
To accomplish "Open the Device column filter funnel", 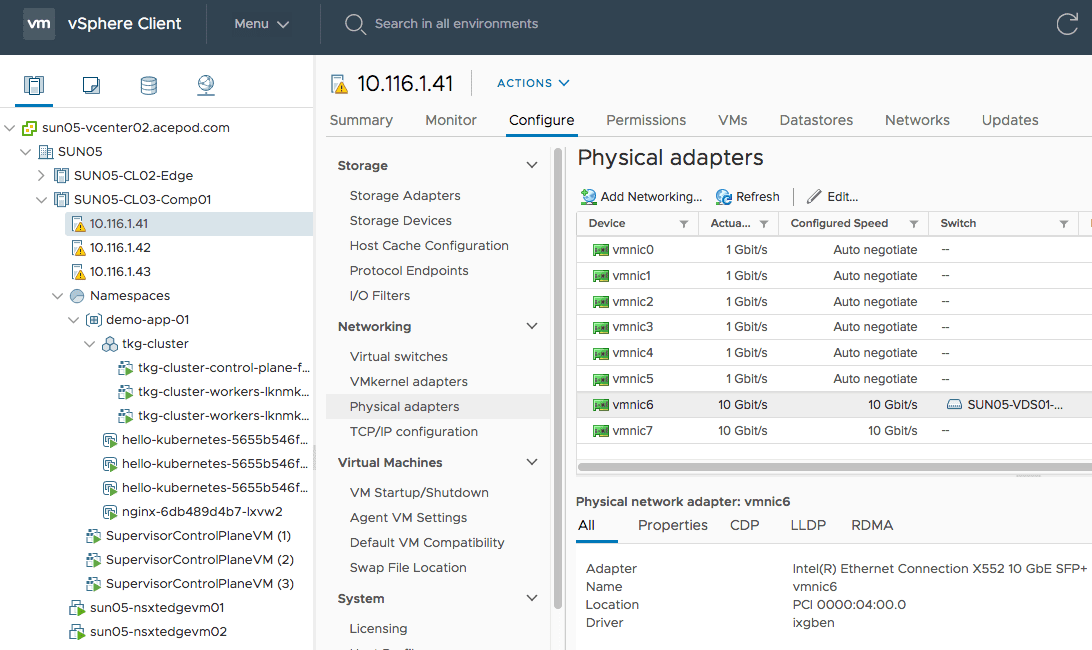I will click(684, 223).
